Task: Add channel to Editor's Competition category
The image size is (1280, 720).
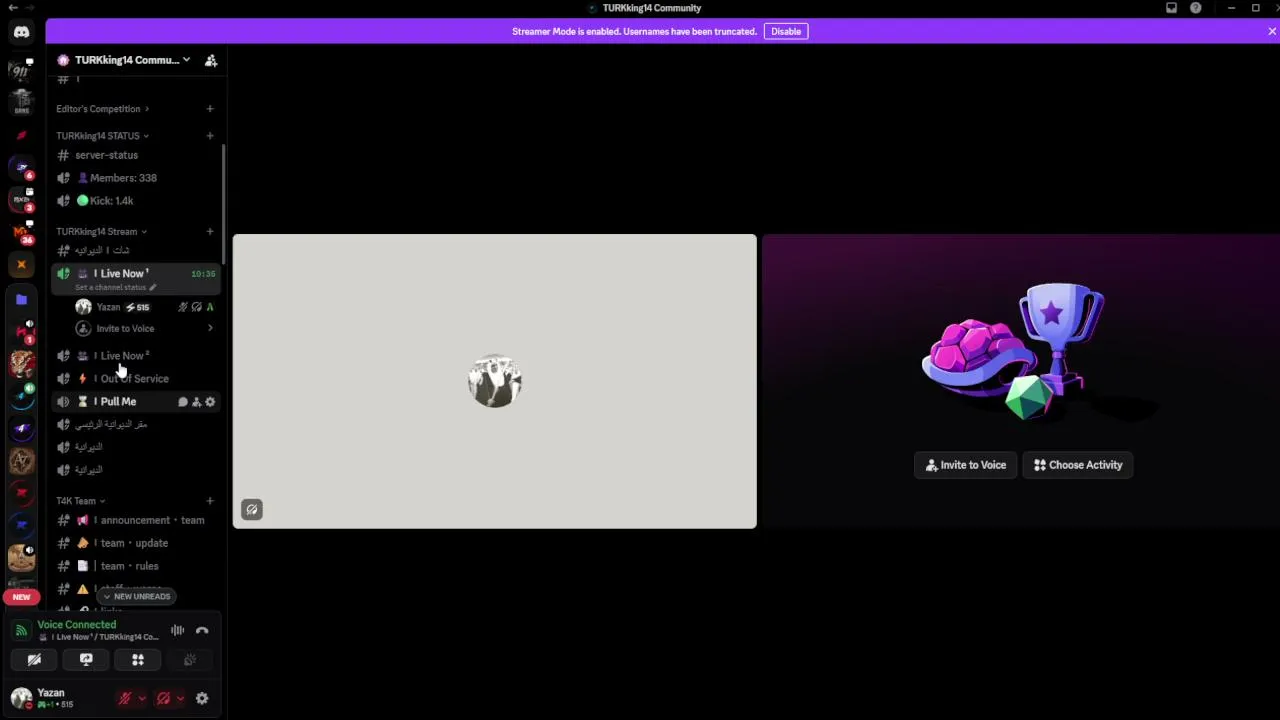Action: click(210, 109)
